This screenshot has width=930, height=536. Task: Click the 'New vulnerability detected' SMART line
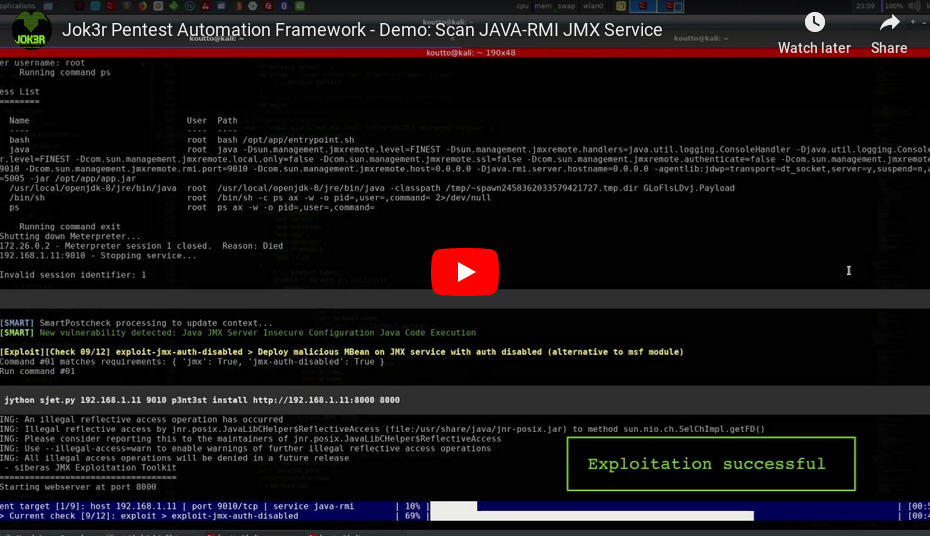point(238,333)
